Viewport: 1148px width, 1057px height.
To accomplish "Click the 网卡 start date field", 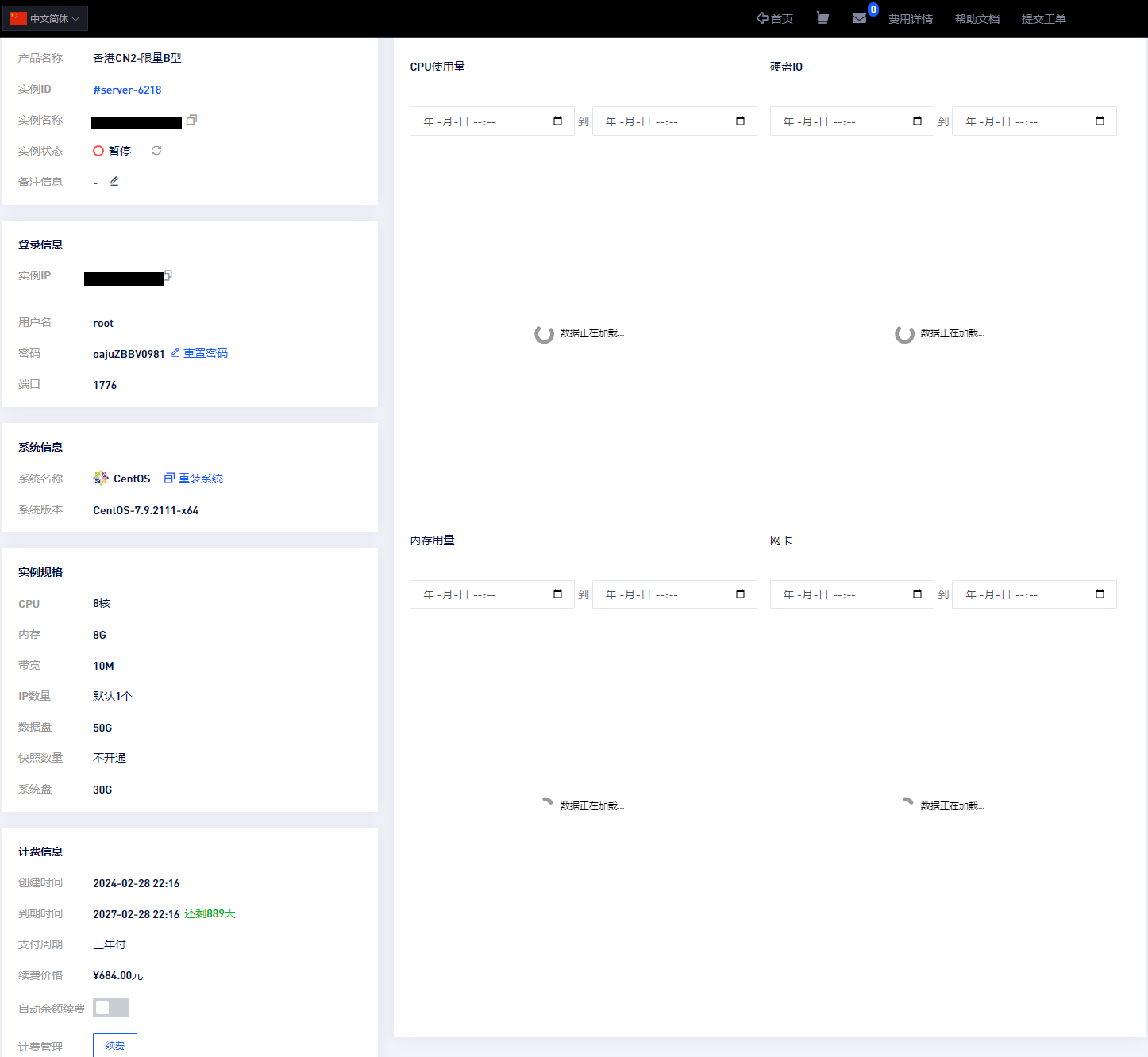I will [852, 594].
